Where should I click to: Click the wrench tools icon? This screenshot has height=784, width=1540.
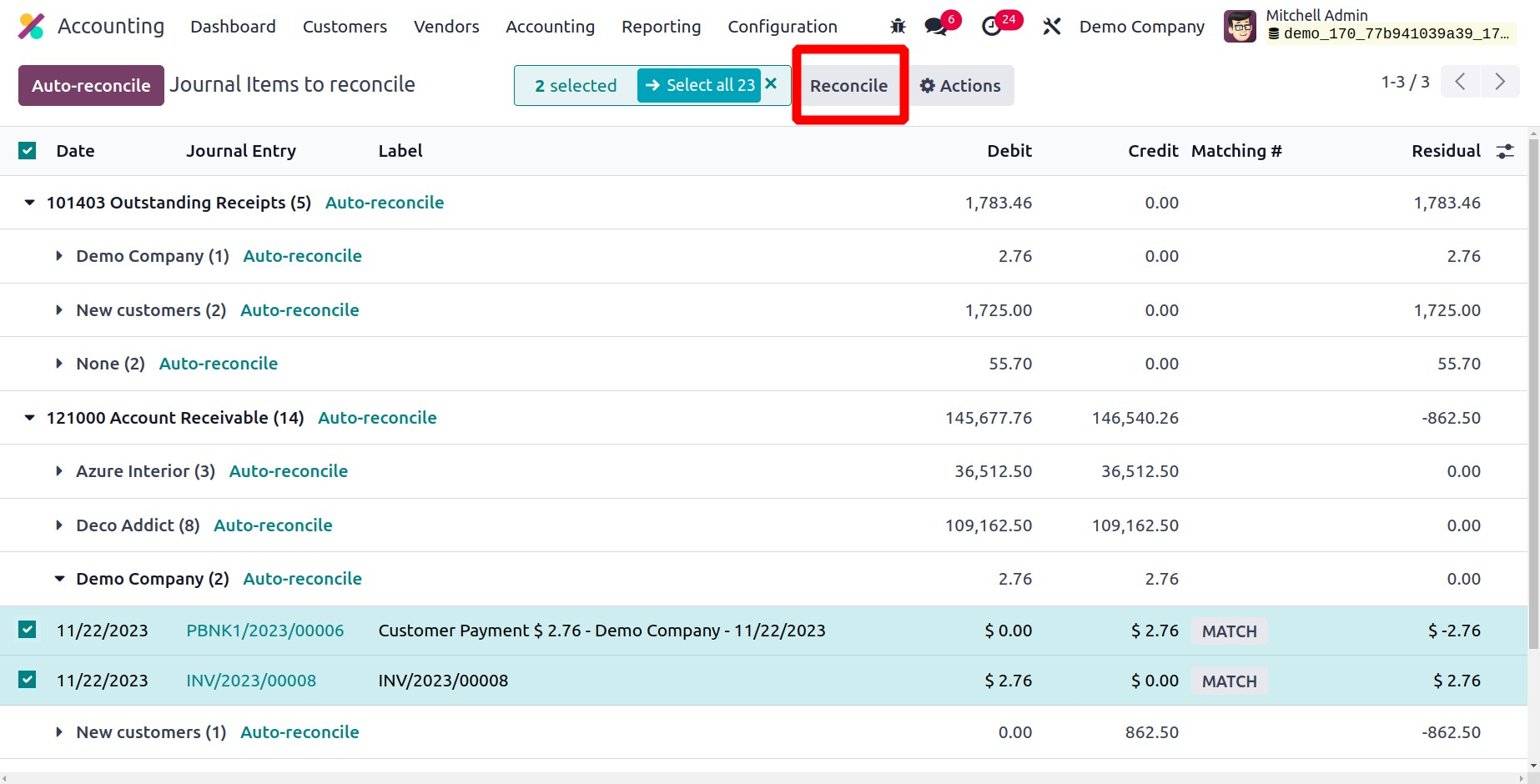[x=1051, y=27]
